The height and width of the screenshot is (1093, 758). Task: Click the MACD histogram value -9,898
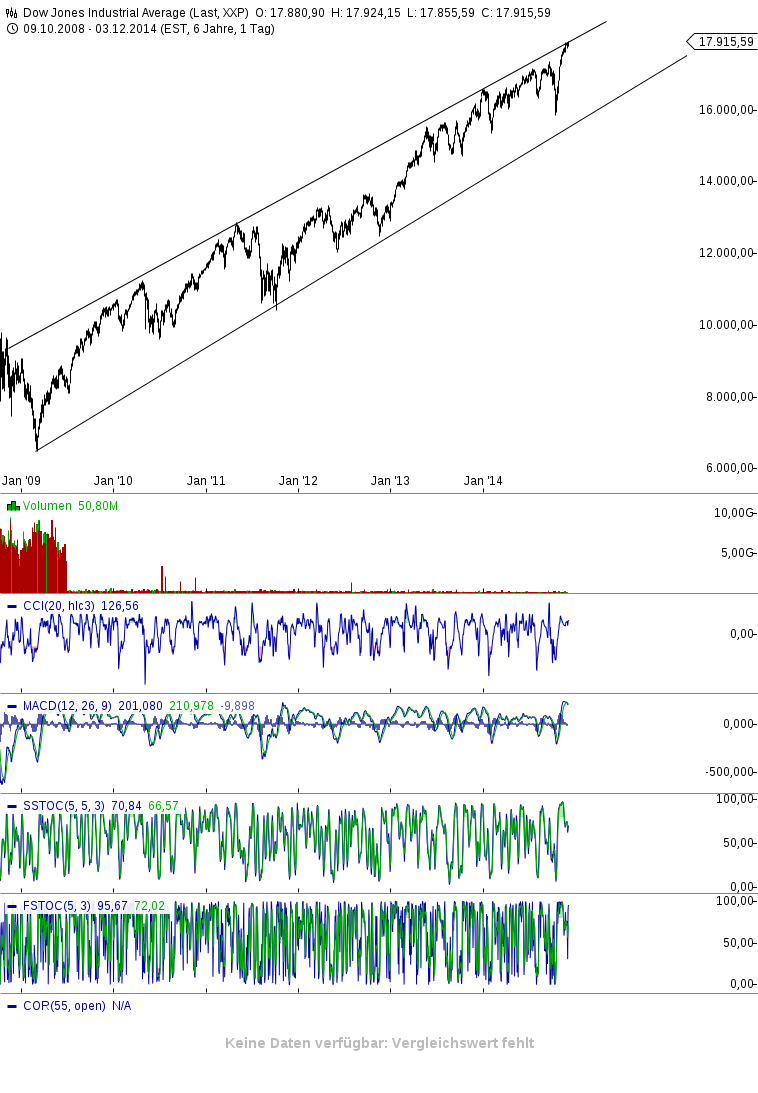[x=238, y=706]
